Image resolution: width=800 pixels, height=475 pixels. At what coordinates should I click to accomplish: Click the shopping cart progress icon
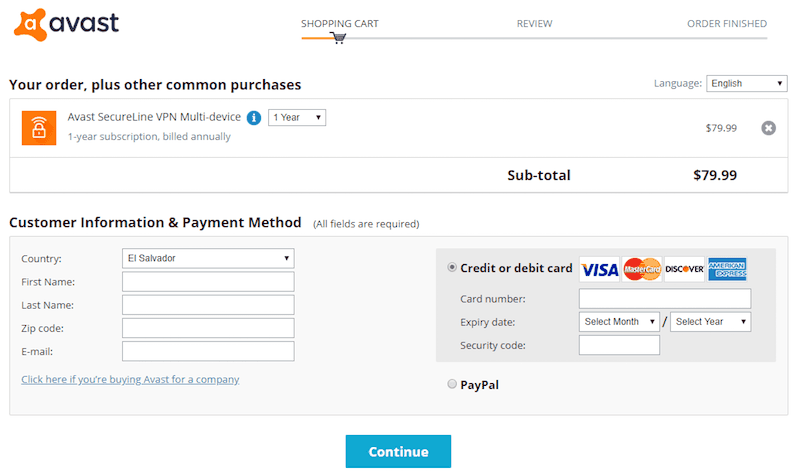338,38
